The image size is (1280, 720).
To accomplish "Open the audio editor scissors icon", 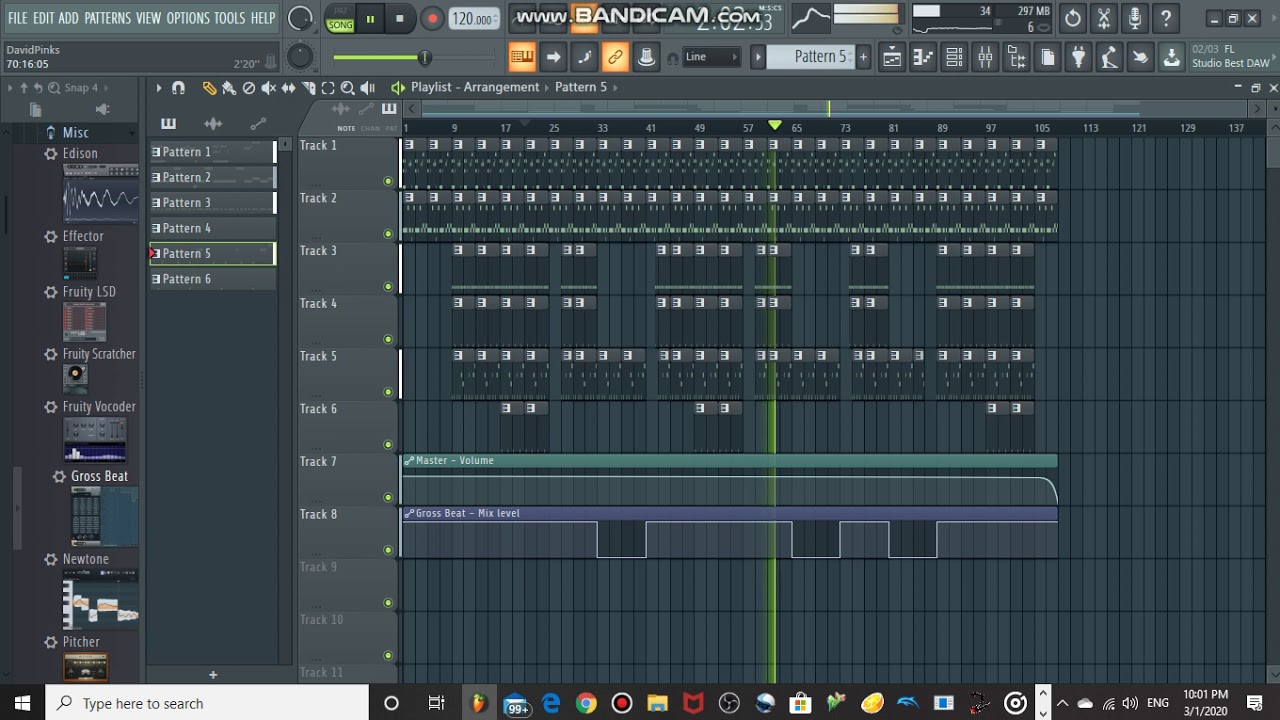I will click(1104, 18).
